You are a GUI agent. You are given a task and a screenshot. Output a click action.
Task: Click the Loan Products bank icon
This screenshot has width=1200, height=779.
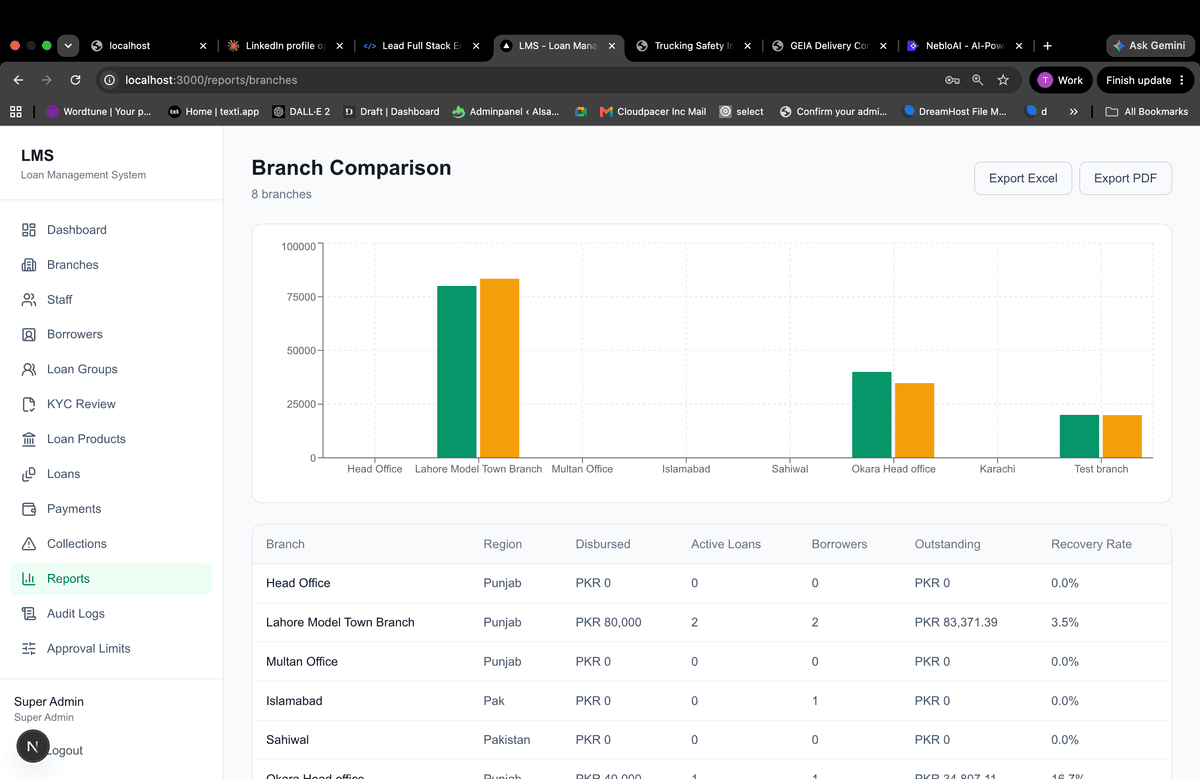click(x=29, y=439)
